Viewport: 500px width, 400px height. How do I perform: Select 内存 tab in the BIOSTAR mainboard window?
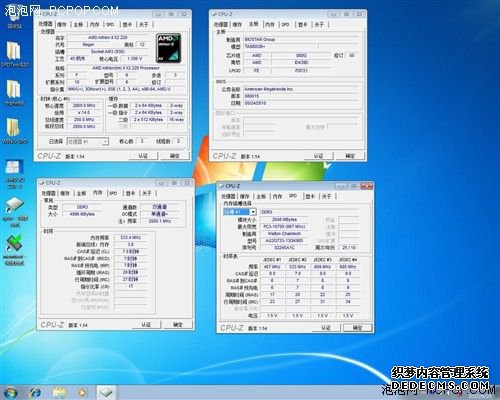coord(270,24)
